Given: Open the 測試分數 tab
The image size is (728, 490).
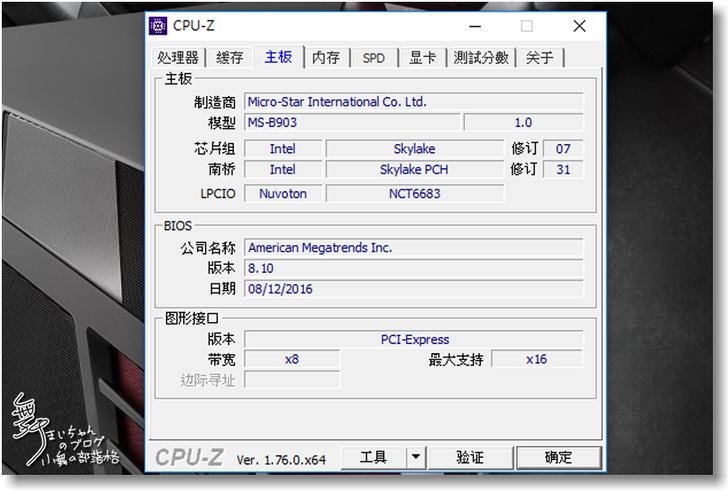Looking at the screenshot, I should [481, 58].
